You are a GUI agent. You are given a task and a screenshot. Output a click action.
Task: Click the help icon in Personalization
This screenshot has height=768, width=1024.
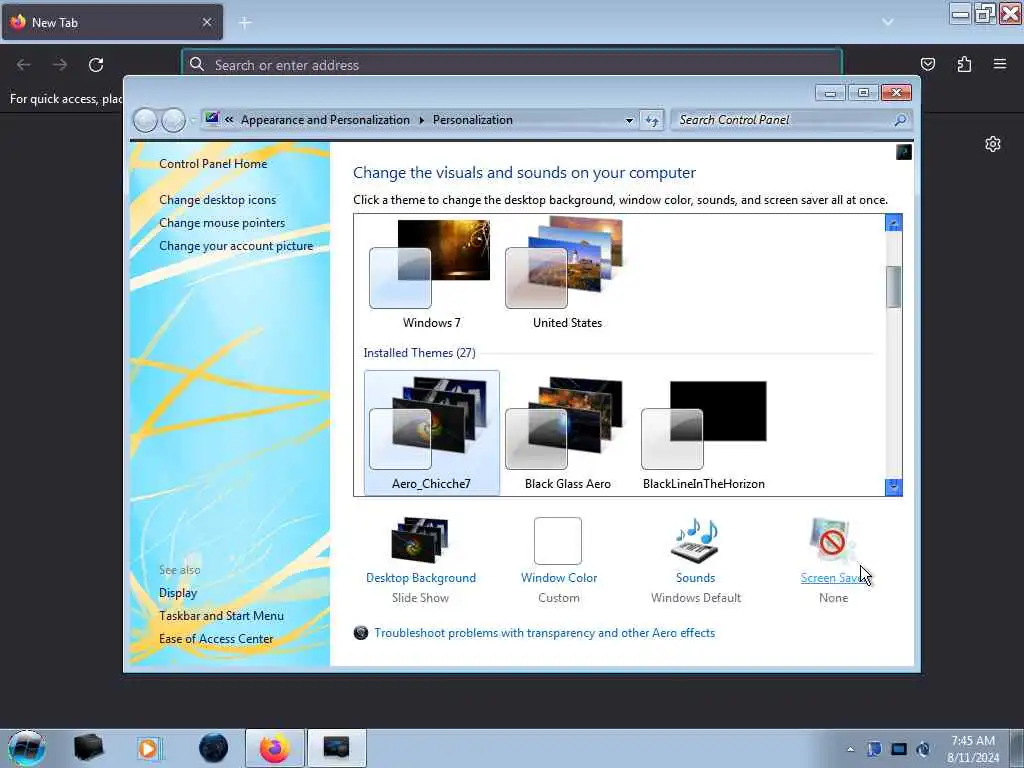click(904, 152)
